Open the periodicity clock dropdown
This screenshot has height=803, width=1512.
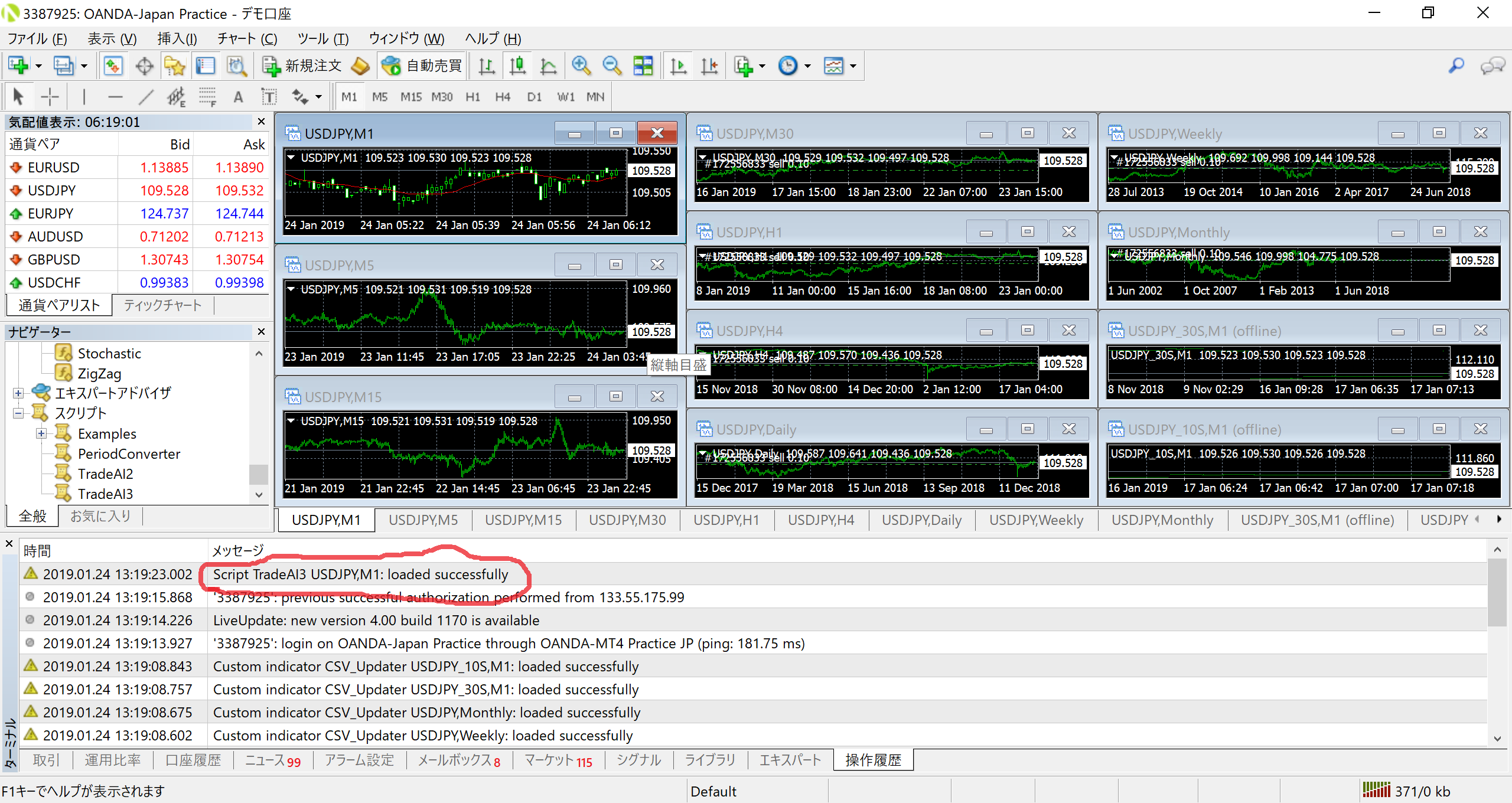click(x=808, y=66)
